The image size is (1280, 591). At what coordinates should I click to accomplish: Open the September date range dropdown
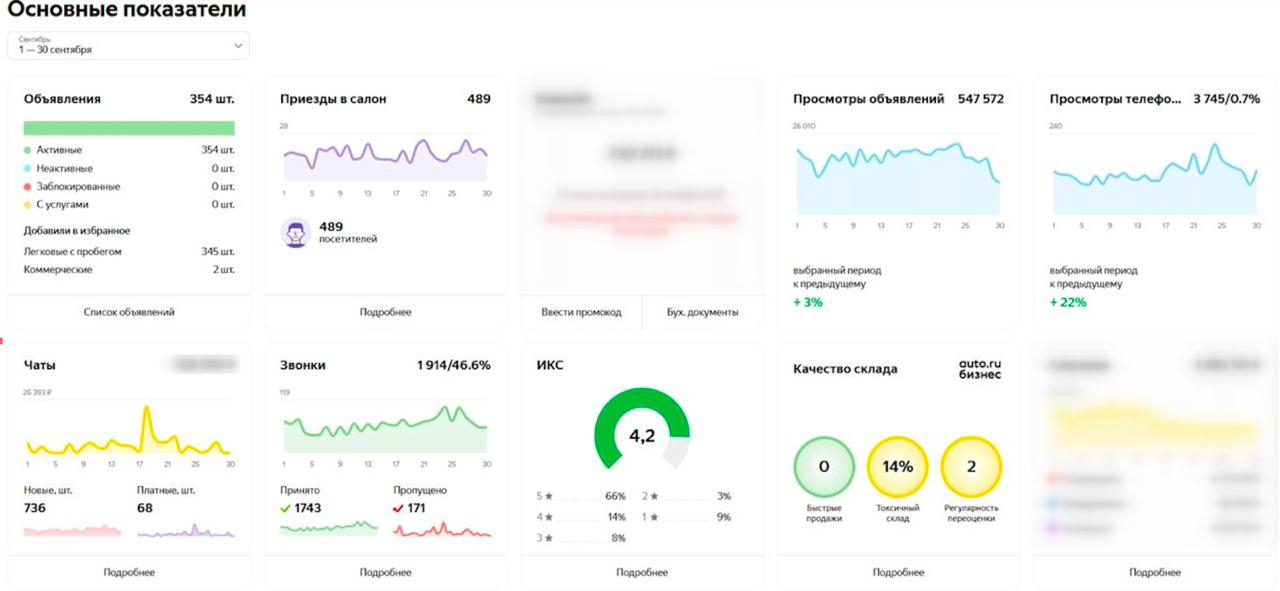point(128,45)
